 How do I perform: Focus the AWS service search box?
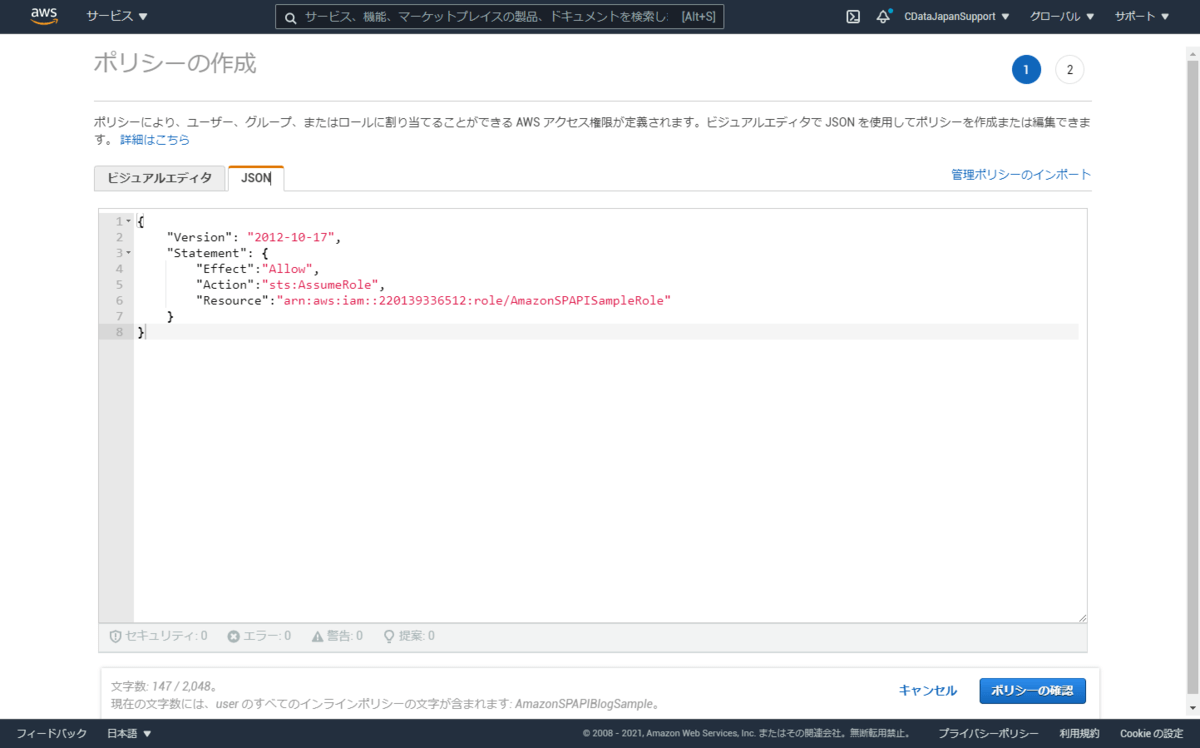tap(499, 17)
